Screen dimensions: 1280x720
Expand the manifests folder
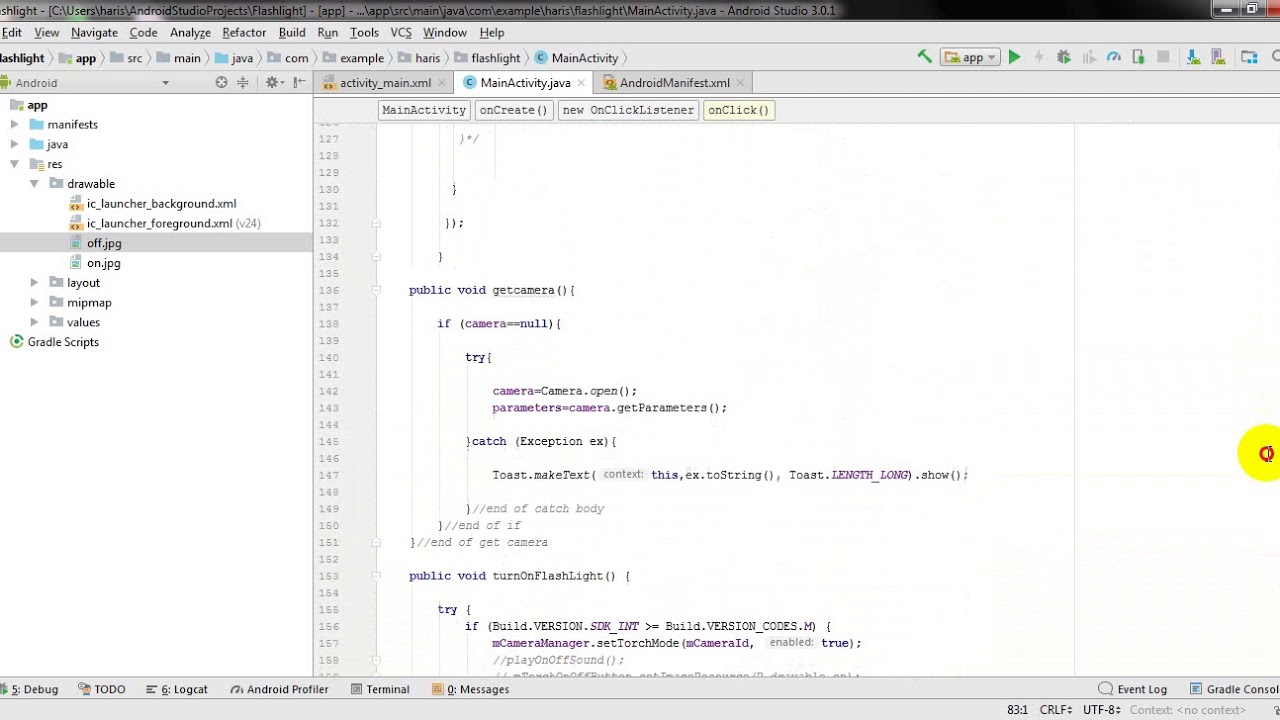(14, 125)
